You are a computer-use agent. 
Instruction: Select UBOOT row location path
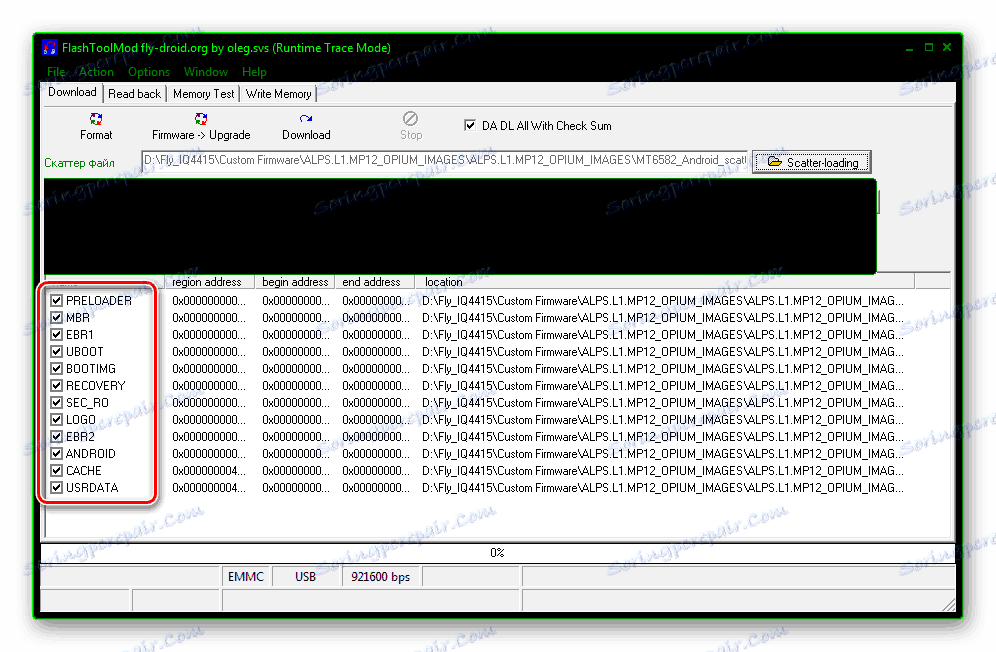(x=663, y=352)
